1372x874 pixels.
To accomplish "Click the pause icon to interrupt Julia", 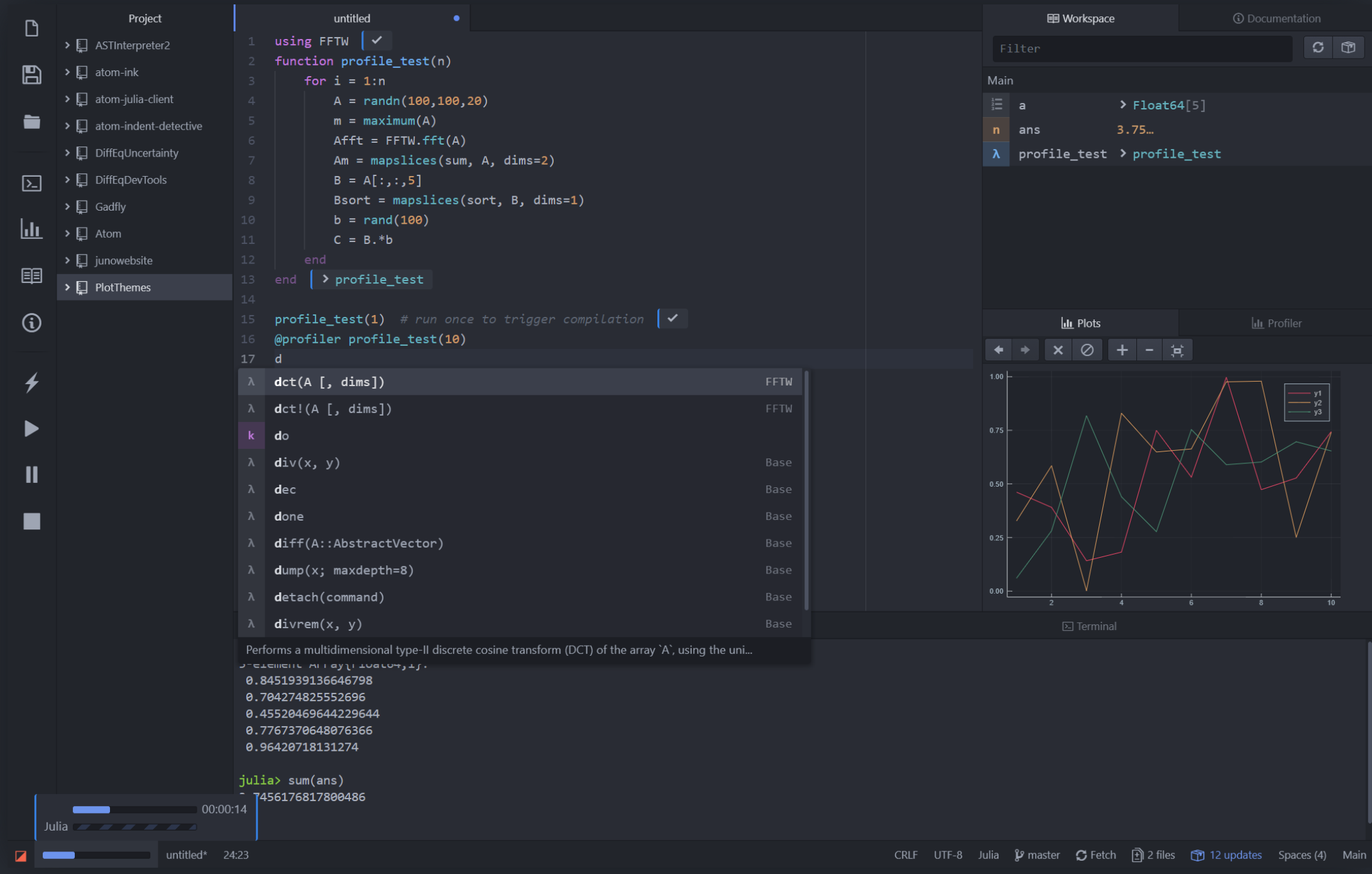I will [31, 475].
